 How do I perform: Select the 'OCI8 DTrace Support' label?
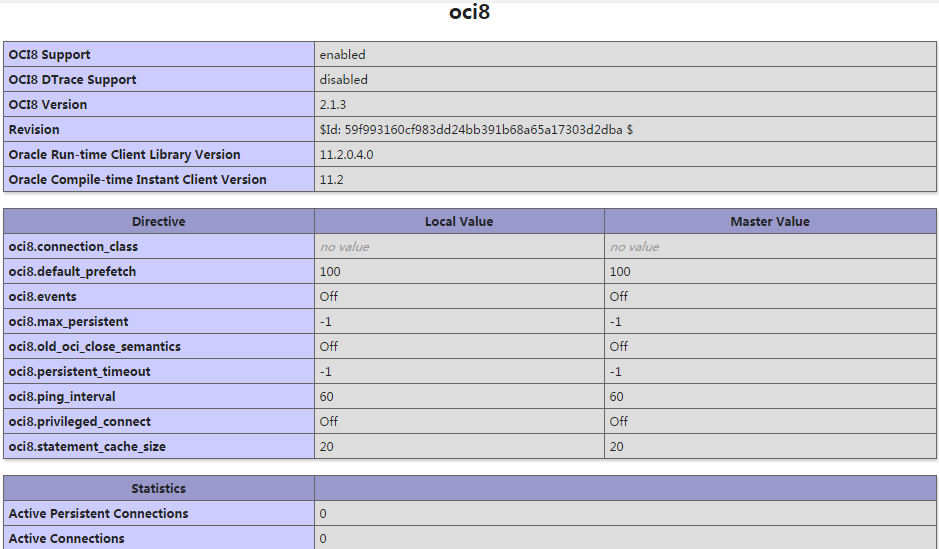coord(72,80)
